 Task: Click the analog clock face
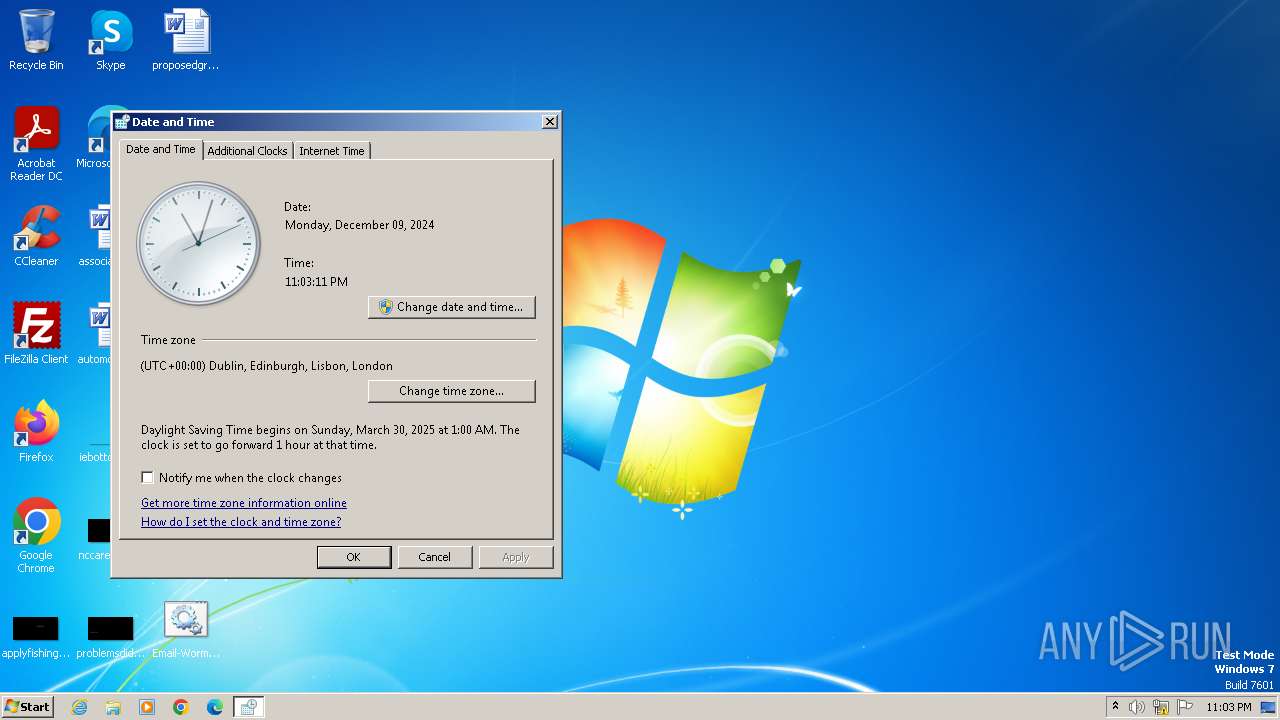[x=198, y=243]
